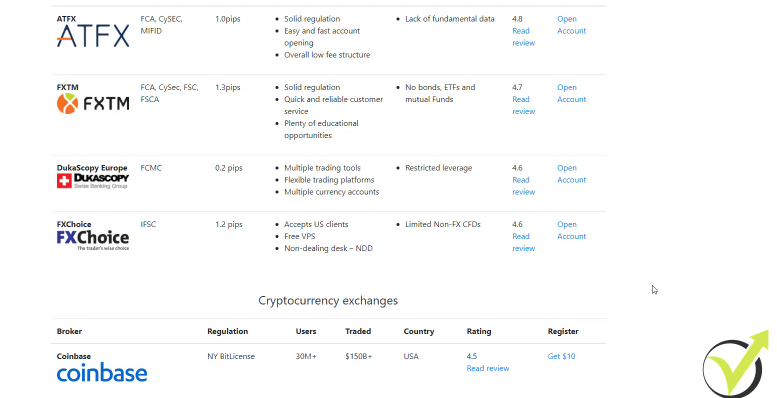Click the Dukascopy Swiss Banking Group logo
This screenshot has height=398, width=777.
[93, 181]
